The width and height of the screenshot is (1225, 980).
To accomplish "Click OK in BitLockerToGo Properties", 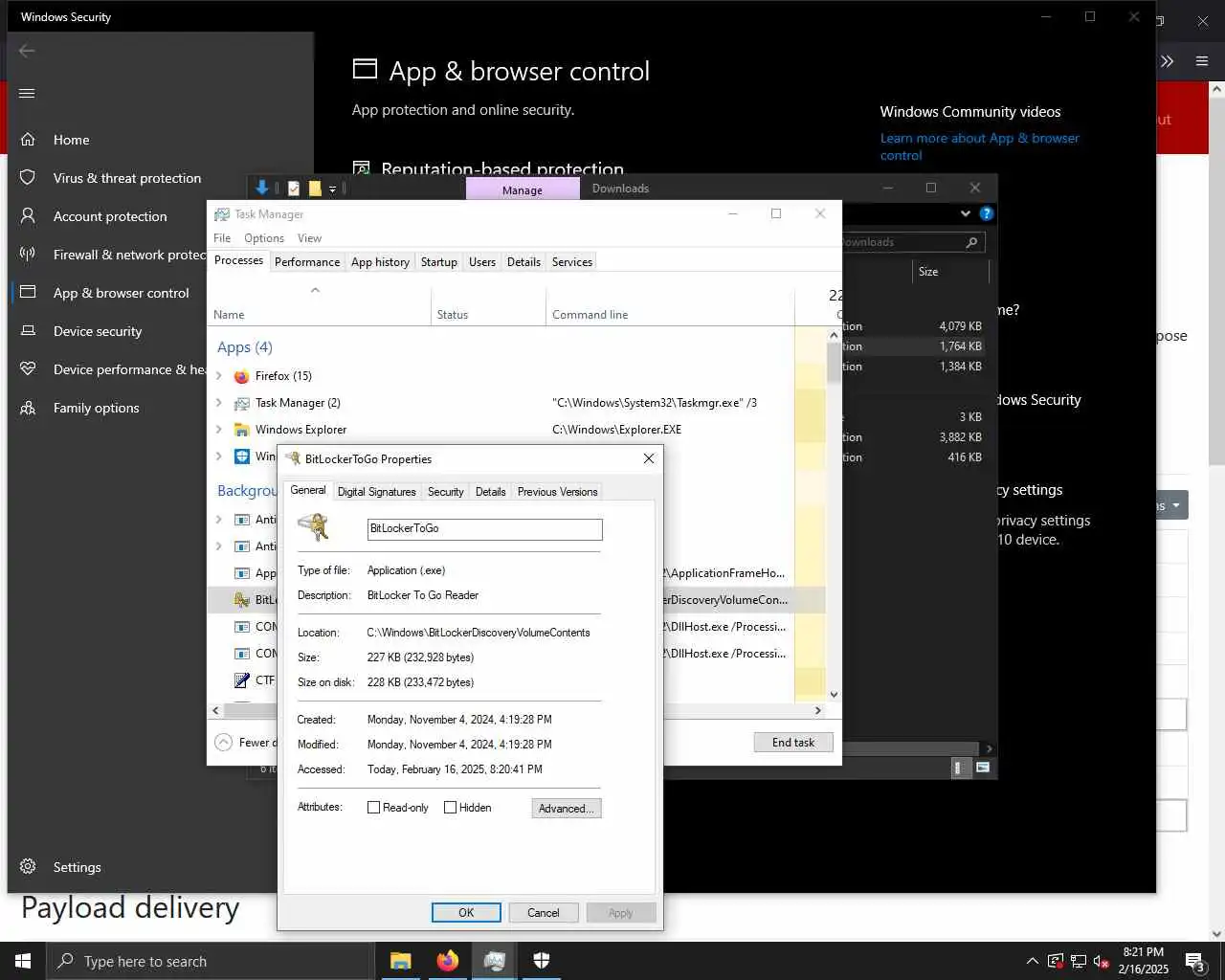I will tap(466, 913).
